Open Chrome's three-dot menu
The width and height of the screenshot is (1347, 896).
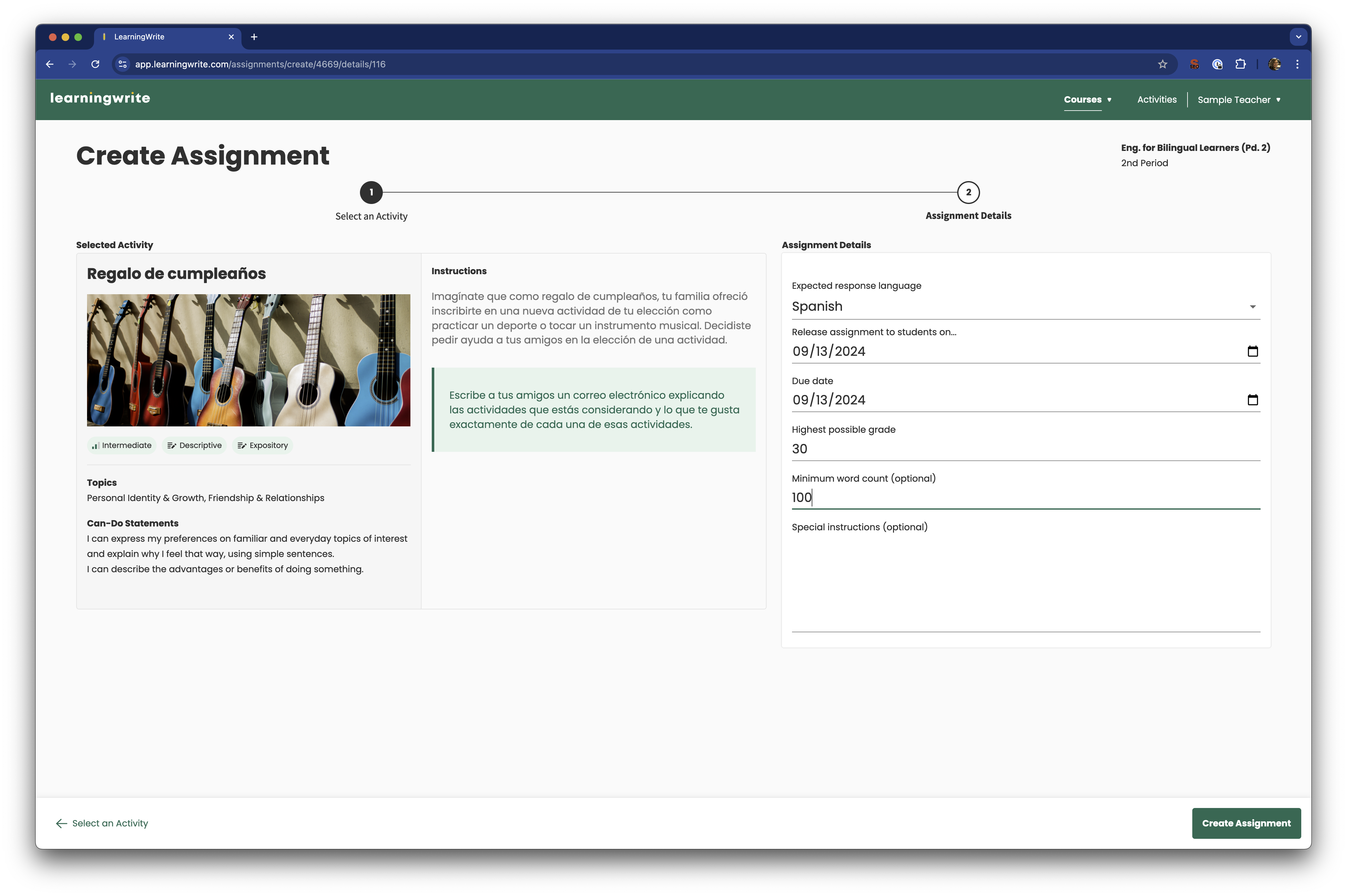(x=1297, y=64)
